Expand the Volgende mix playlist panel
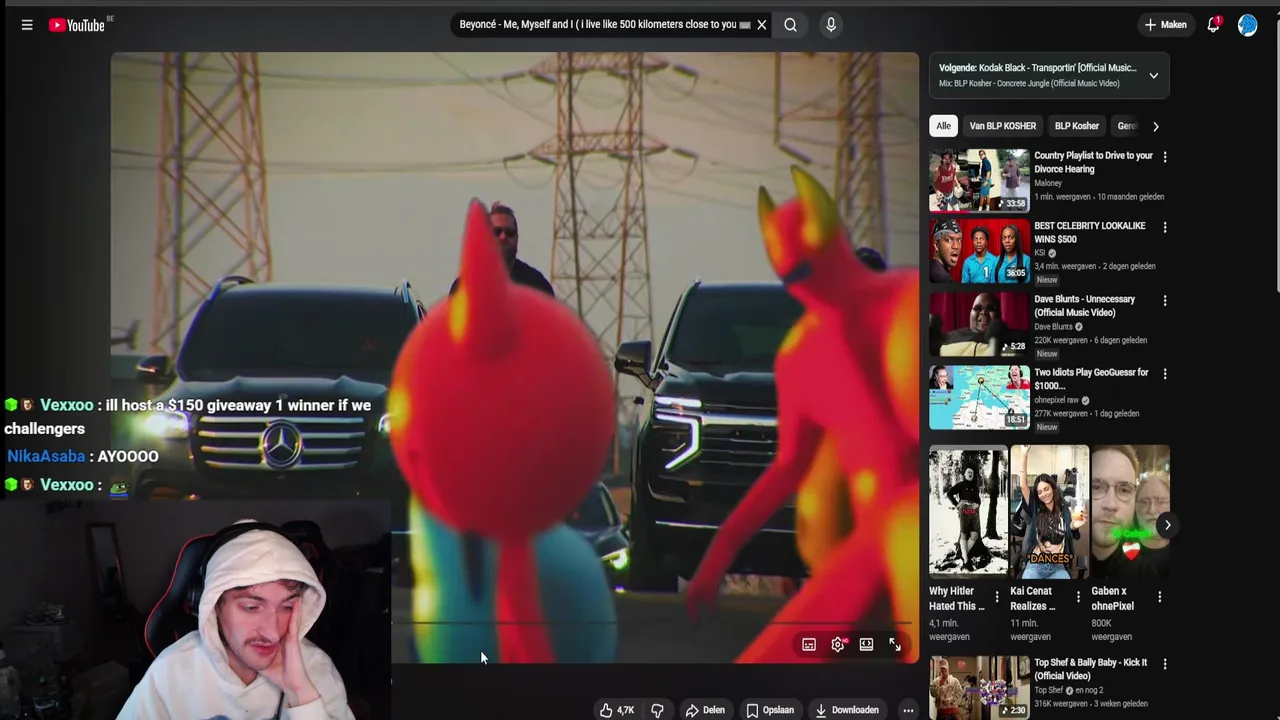The image size is (1280, 720). [x=1153, y=76]
